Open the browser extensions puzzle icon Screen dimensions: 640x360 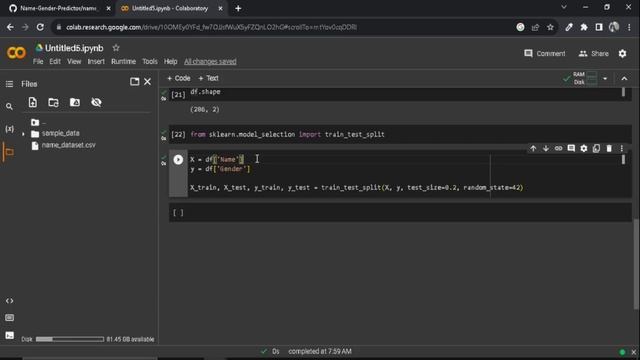pos(584,27)
